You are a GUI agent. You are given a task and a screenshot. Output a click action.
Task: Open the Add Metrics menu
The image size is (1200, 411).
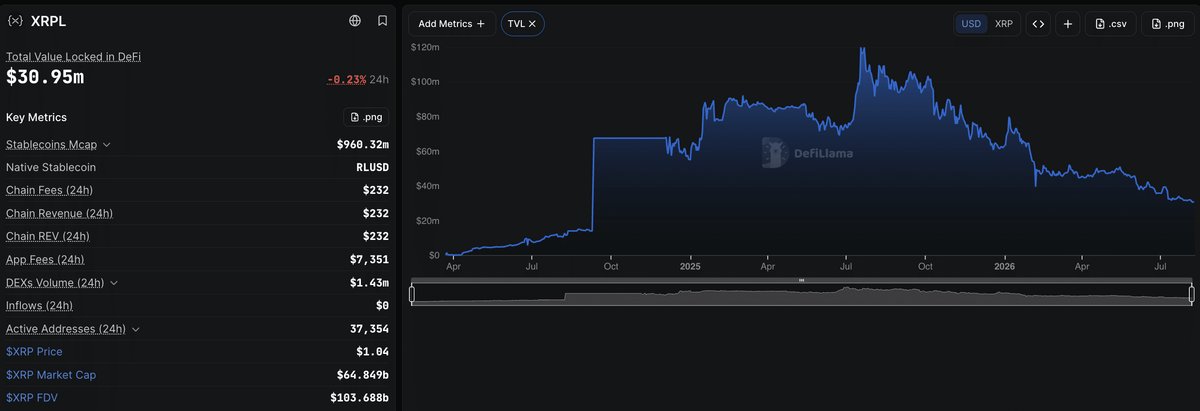pos(452,23)
